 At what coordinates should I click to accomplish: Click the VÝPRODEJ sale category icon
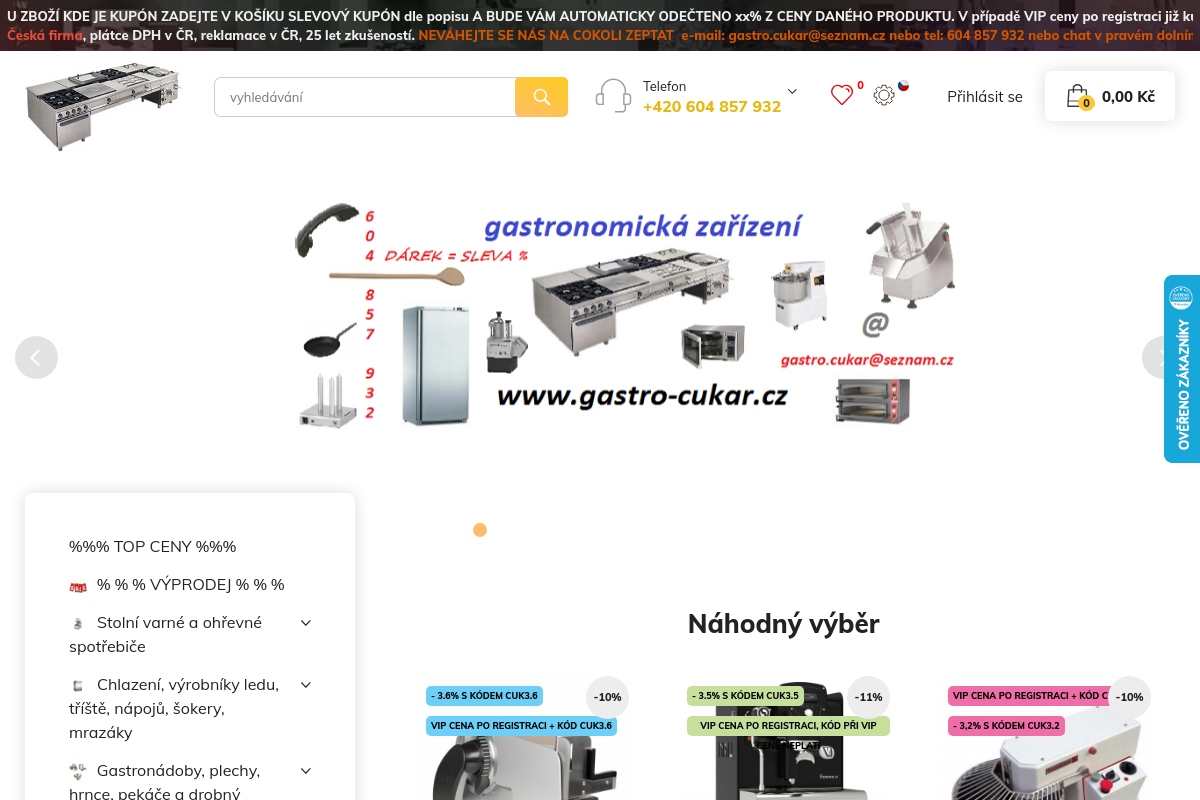pos(78,586)
